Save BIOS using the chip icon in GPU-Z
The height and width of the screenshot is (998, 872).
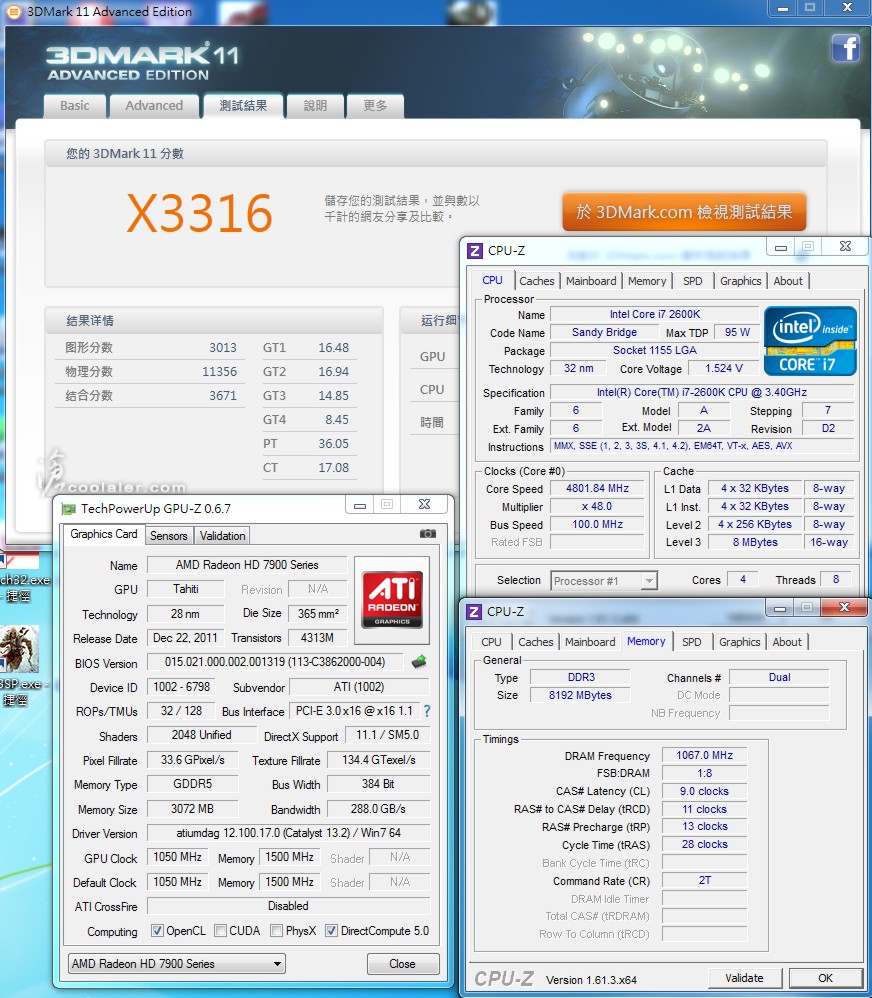click(419, 662)
